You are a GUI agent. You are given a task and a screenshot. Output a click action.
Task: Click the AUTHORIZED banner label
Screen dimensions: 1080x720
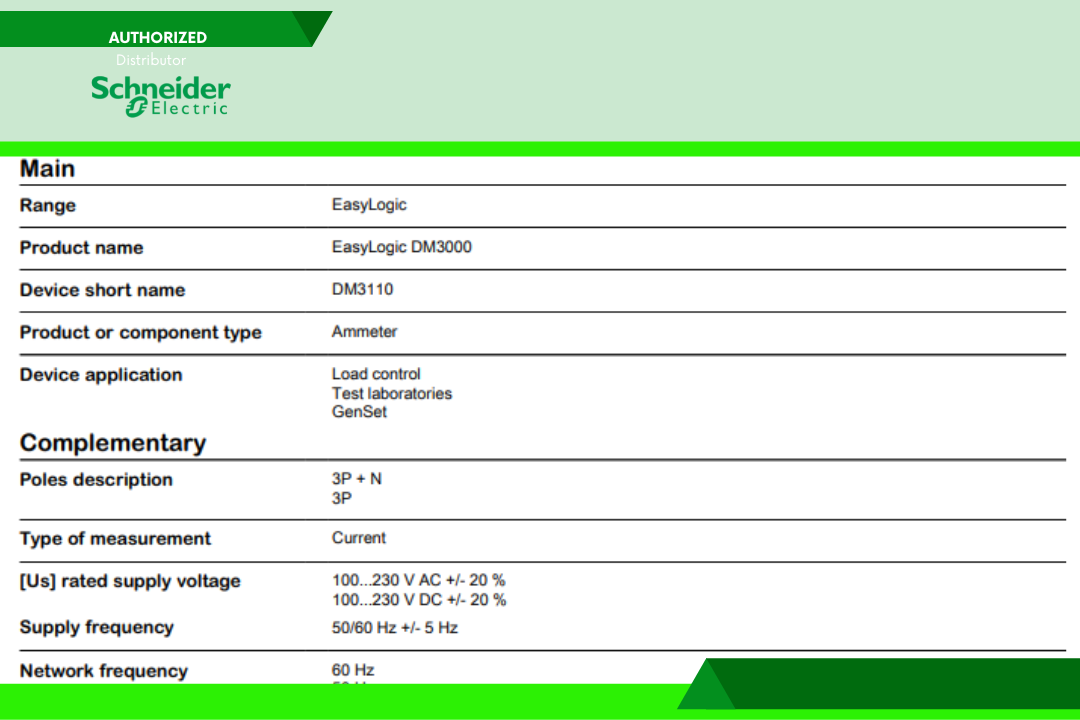tap(158, 37)
